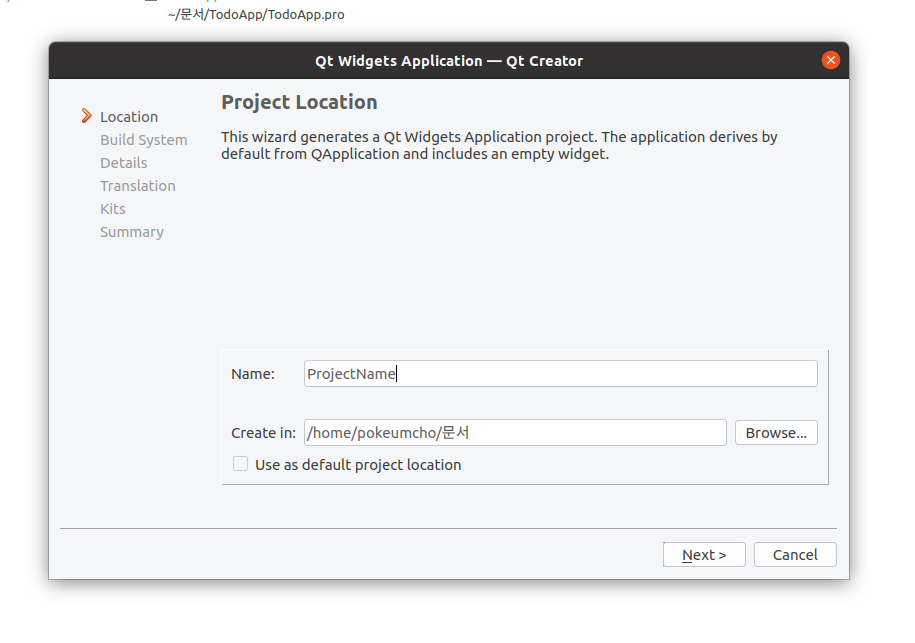Screen dimensions: 915x643
Task: Click the Create in: label
Action: pos(263,433)
